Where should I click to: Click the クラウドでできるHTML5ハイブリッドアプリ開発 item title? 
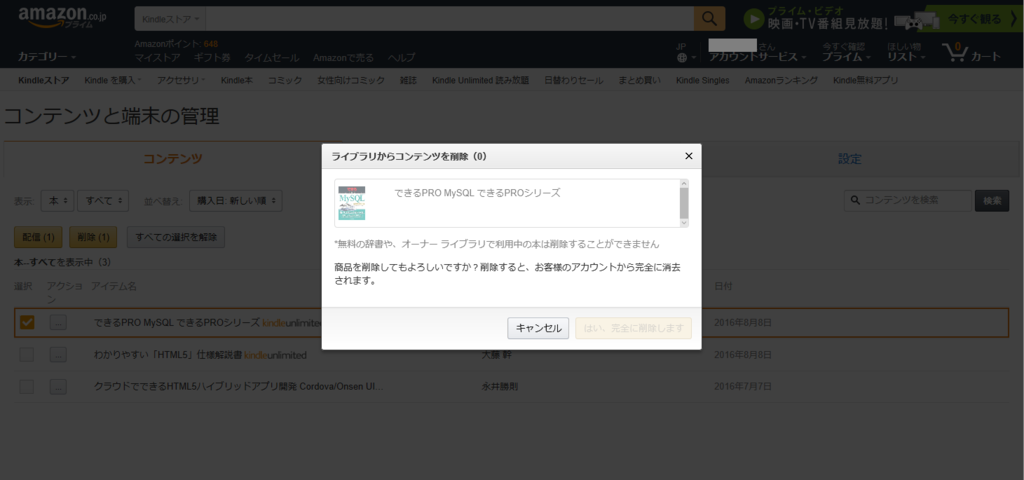click(x=239, y=387)
